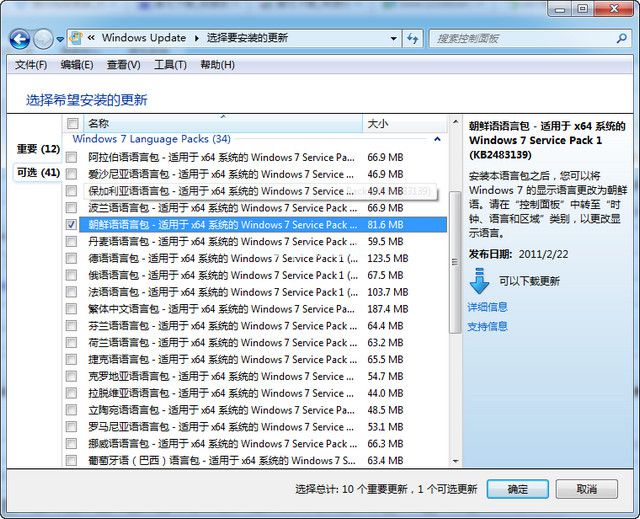
Task: Click the refresh button beside address bar
Action: click(413, 39)
